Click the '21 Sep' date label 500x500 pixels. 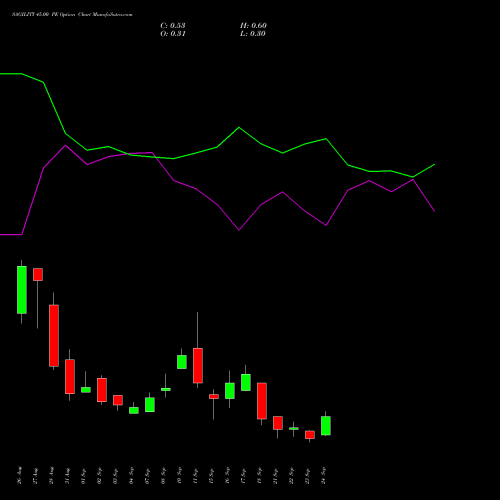coord(275,475)
